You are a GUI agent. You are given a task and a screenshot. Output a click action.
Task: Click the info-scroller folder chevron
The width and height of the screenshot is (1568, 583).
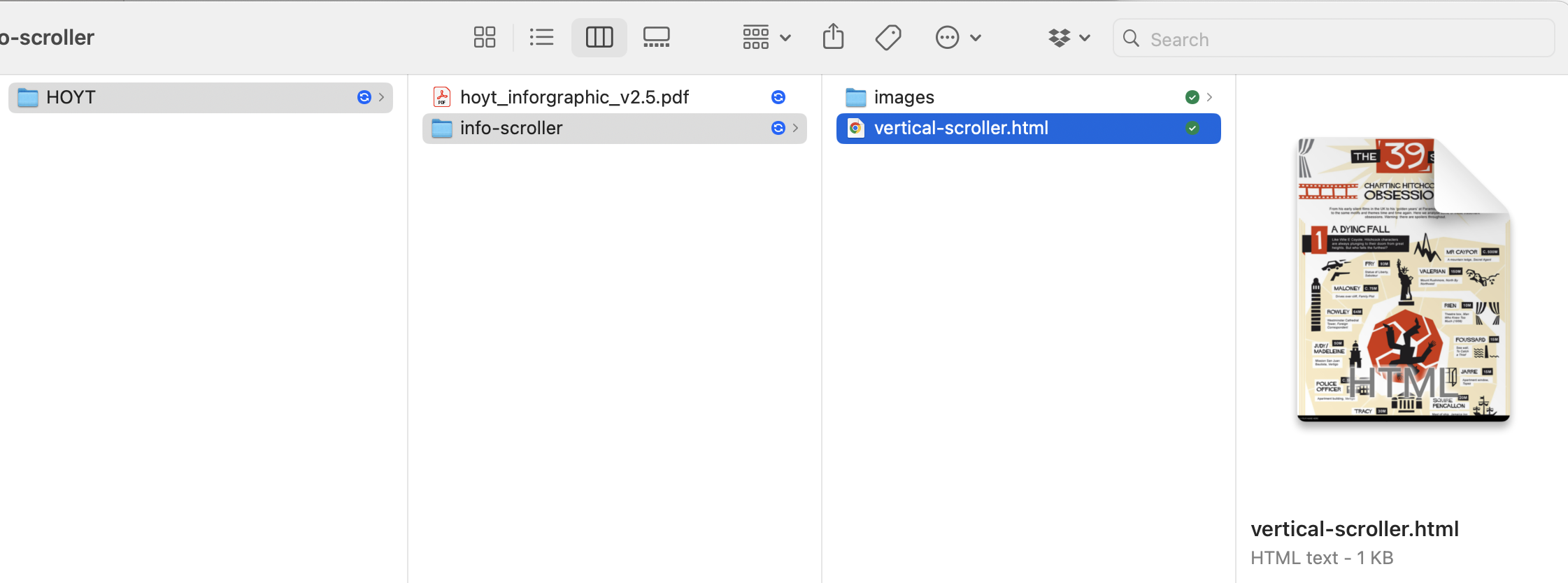pos(795,128)
